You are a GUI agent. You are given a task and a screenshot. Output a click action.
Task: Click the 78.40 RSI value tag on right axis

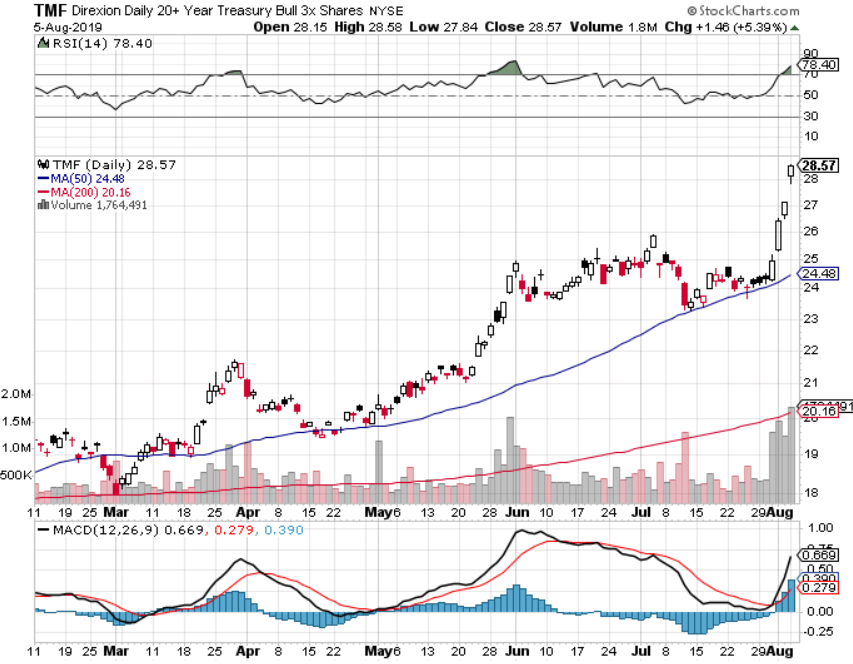pos(819,65)
